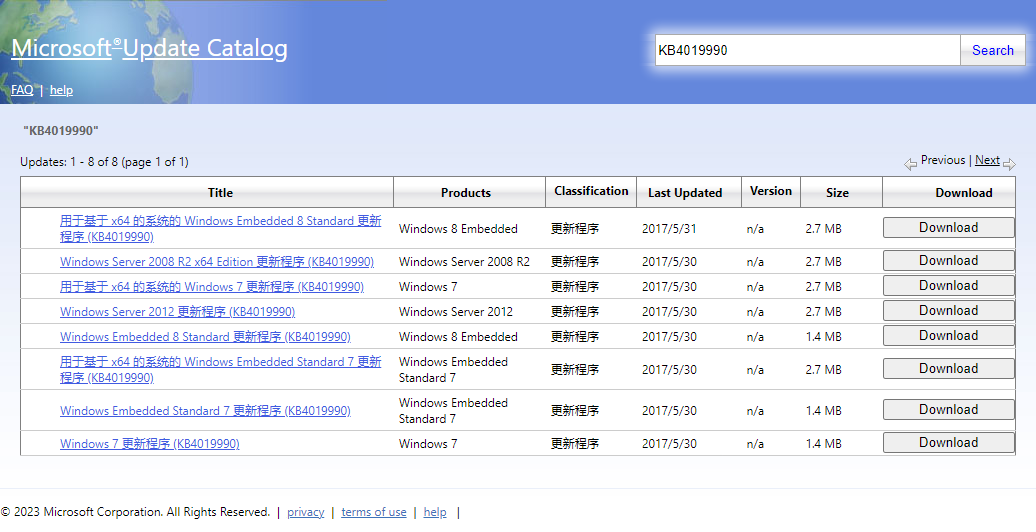Screen dimensions: 1036x532
Task: Open the terms of use footer link
Action: (x=373, y=512)
